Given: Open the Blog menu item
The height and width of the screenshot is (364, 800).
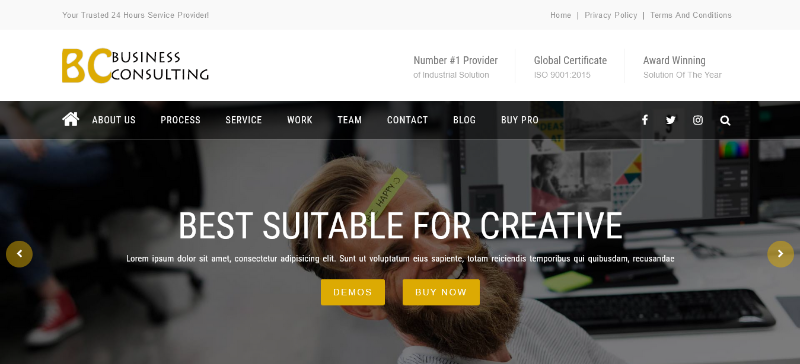Looking at the screenshot, I should (x=464, y=120).
